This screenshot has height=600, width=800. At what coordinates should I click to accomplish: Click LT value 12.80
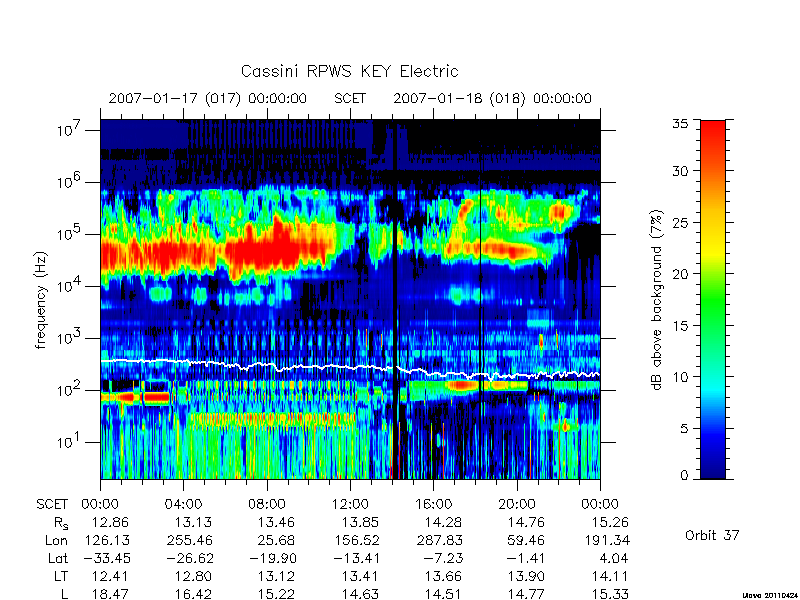(193, 577)
